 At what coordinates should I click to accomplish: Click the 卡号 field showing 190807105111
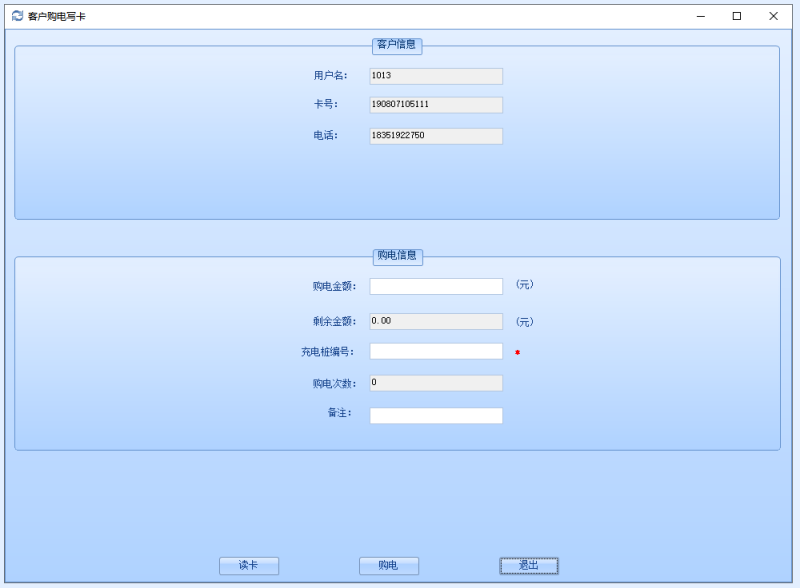coord(436,105)
